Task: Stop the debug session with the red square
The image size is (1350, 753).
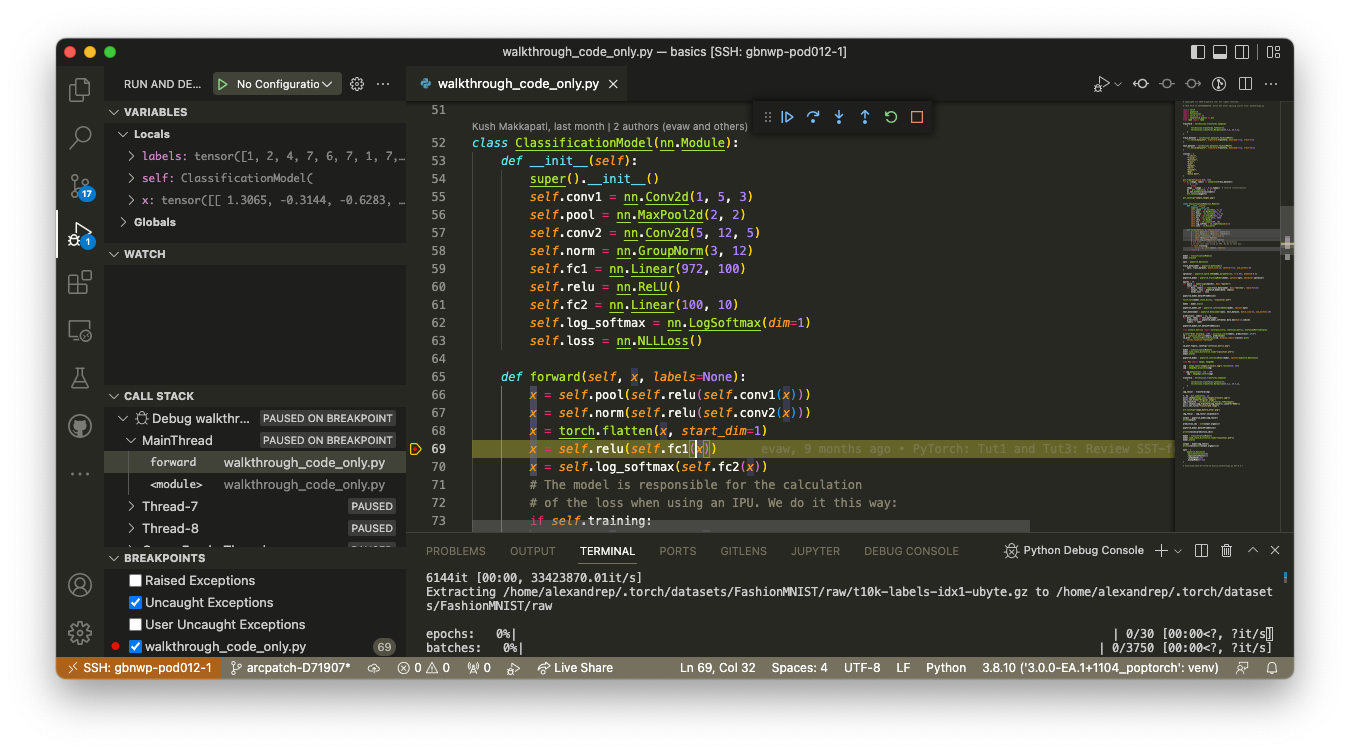Action: [x=917, y=117]
